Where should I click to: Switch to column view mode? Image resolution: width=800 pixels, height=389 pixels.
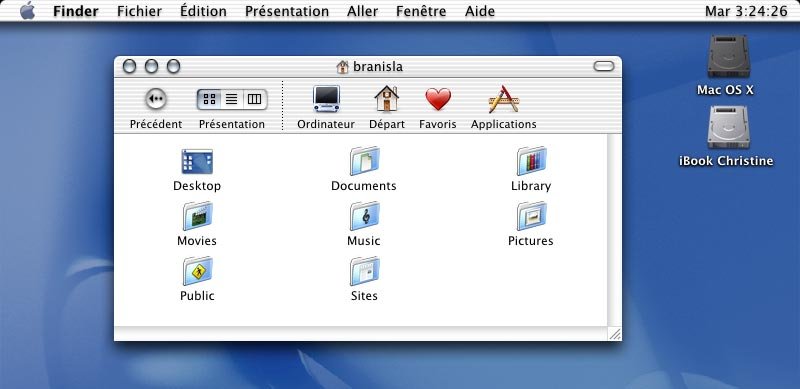click(255, 99)
